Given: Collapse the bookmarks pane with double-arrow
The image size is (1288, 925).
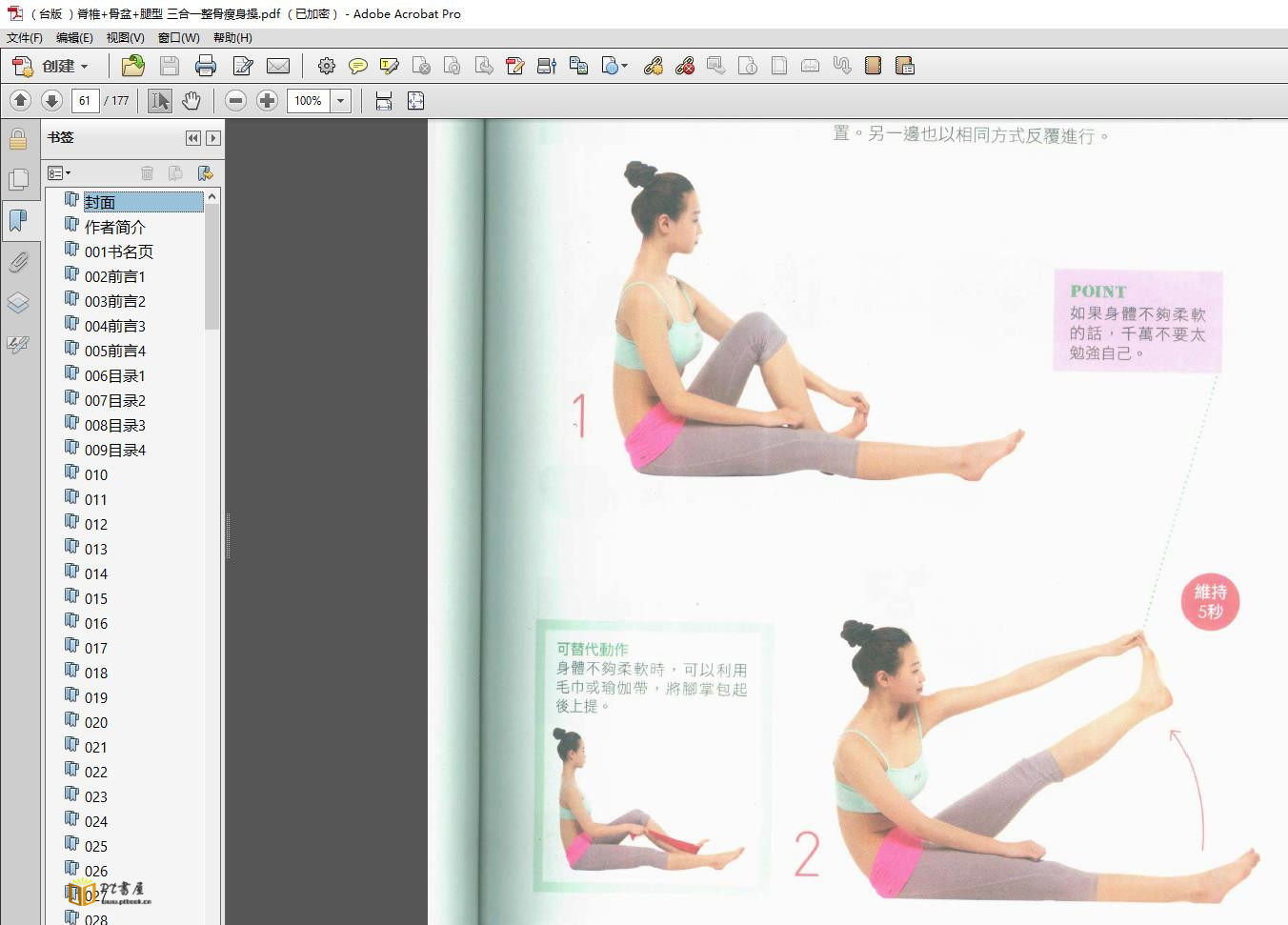Looking at the screenshot, I should coord(193,138).
